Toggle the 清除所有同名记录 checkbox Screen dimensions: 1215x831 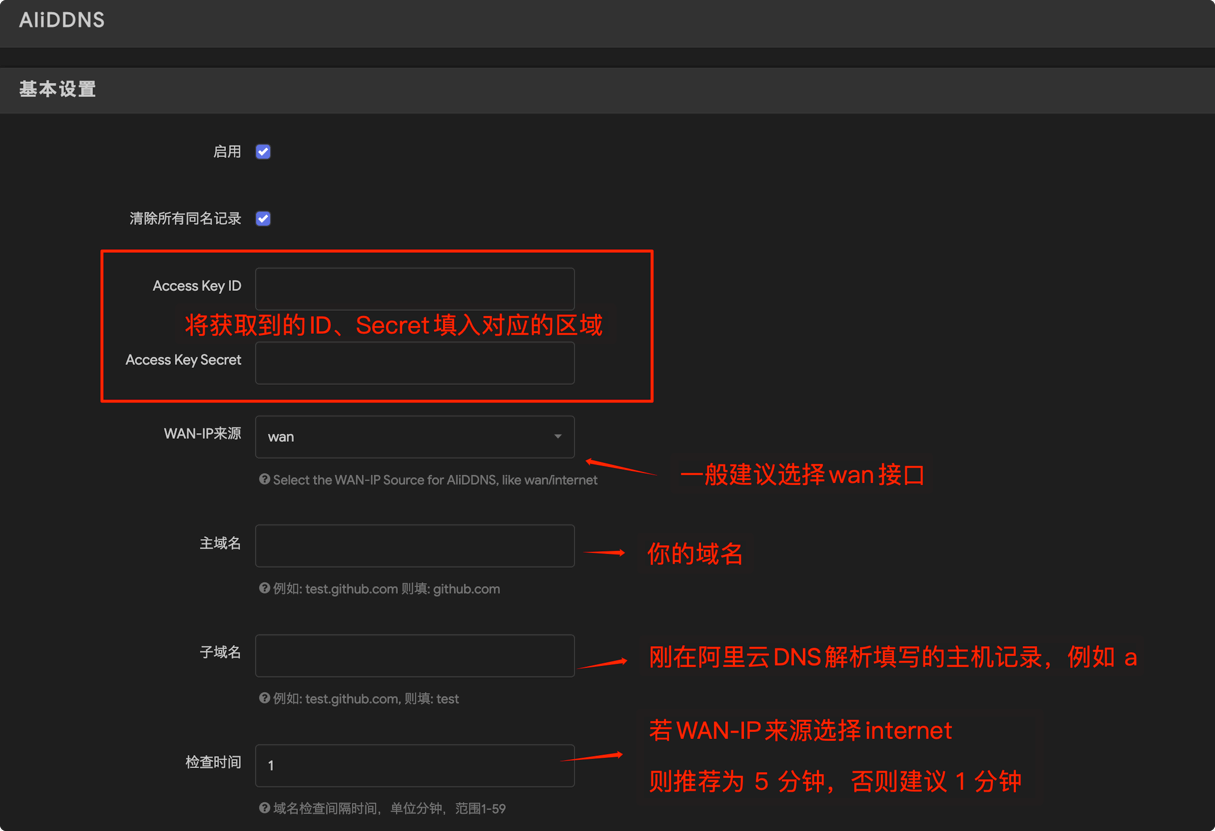click(x=263, y=219)
